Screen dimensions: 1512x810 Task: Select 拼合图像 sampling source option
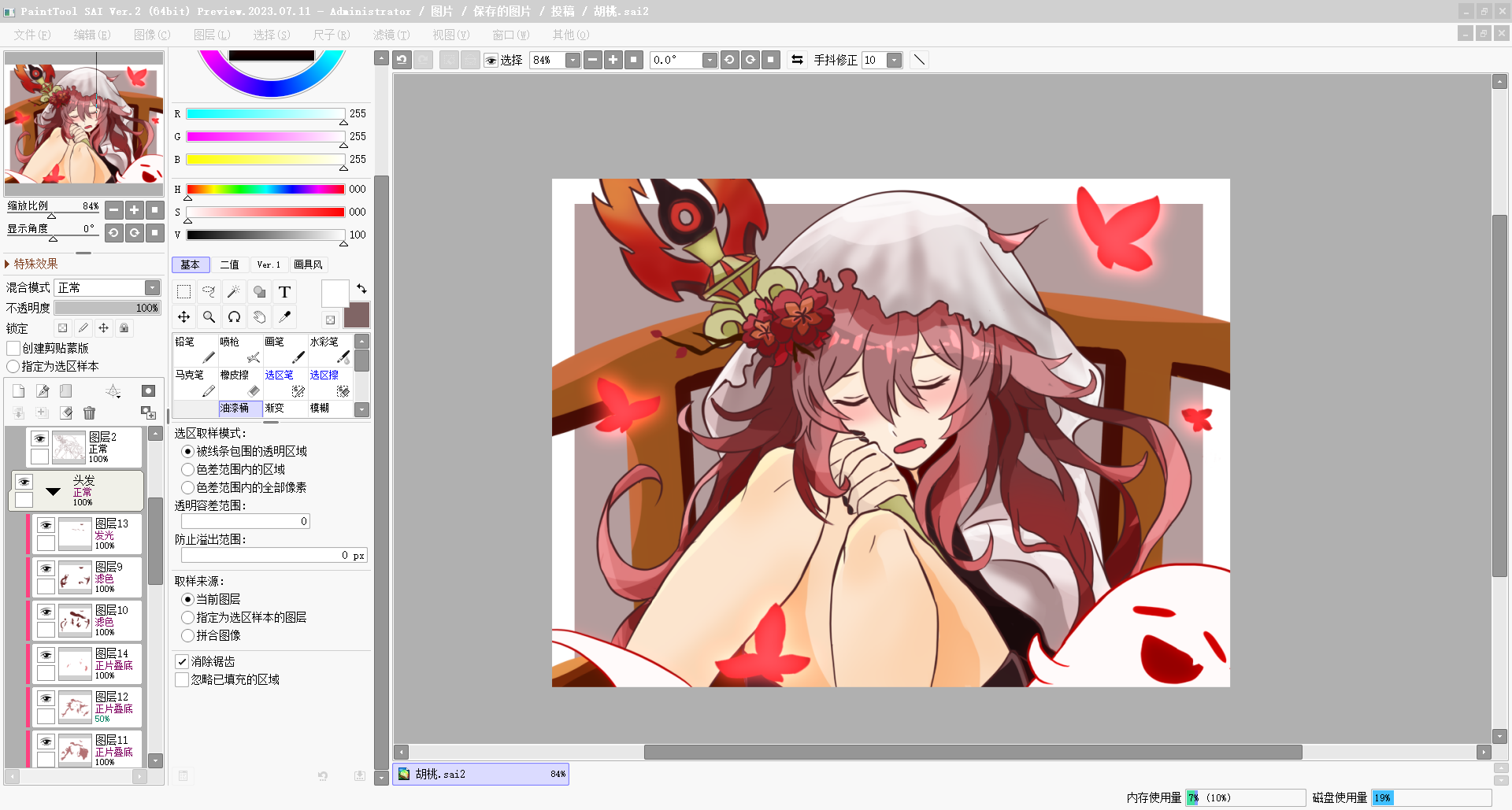coord(188,636)
